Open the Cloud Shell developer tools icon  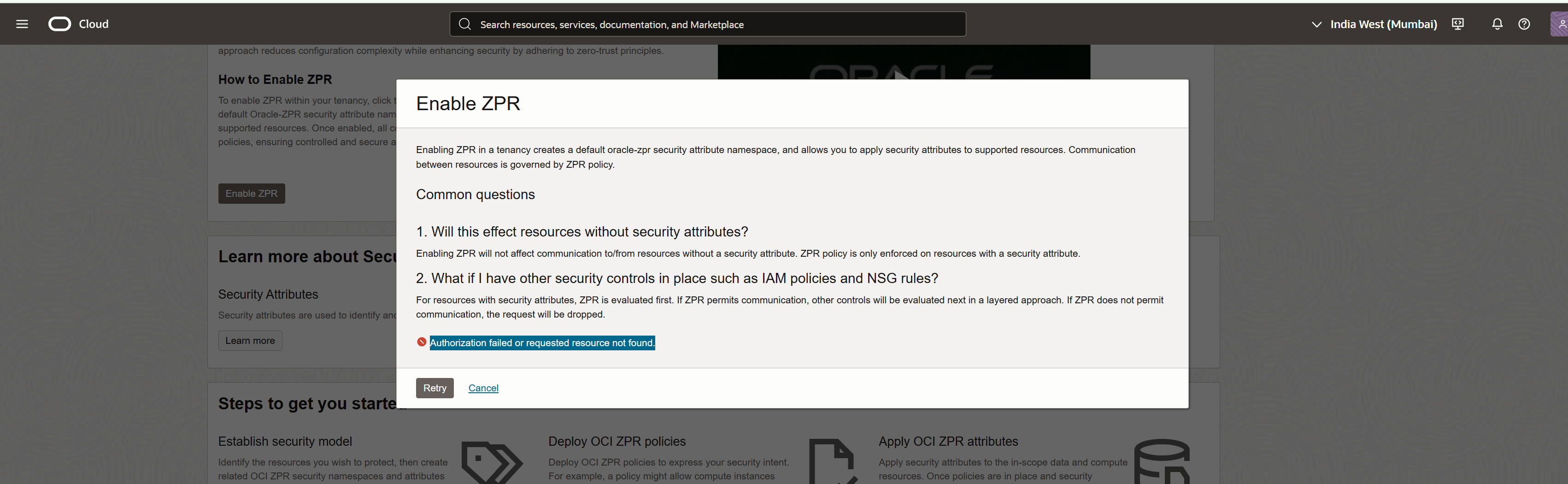(1458, 24)
